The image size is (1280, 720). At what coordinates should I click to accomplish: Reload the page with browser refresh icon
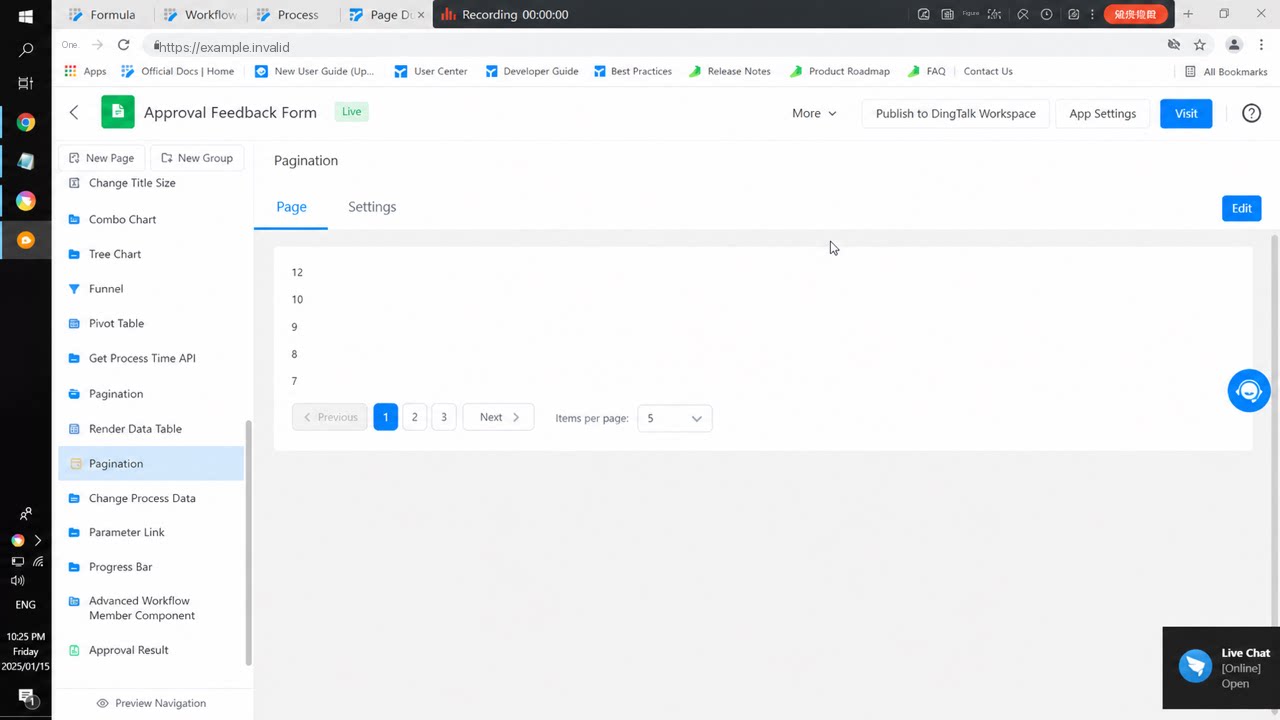click(123, 45)
